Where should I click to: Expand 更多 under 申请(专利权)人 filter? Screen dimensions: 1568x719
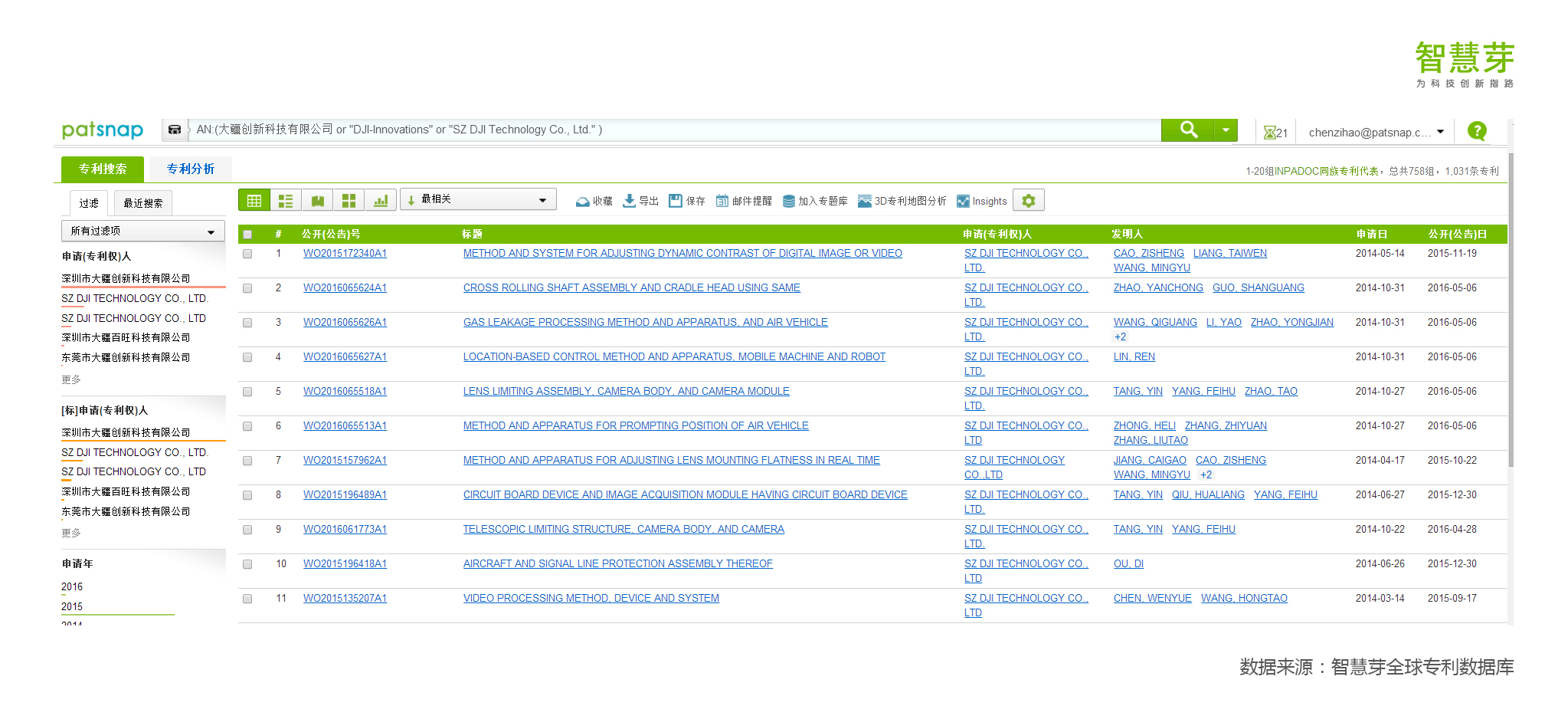[71, 379]
